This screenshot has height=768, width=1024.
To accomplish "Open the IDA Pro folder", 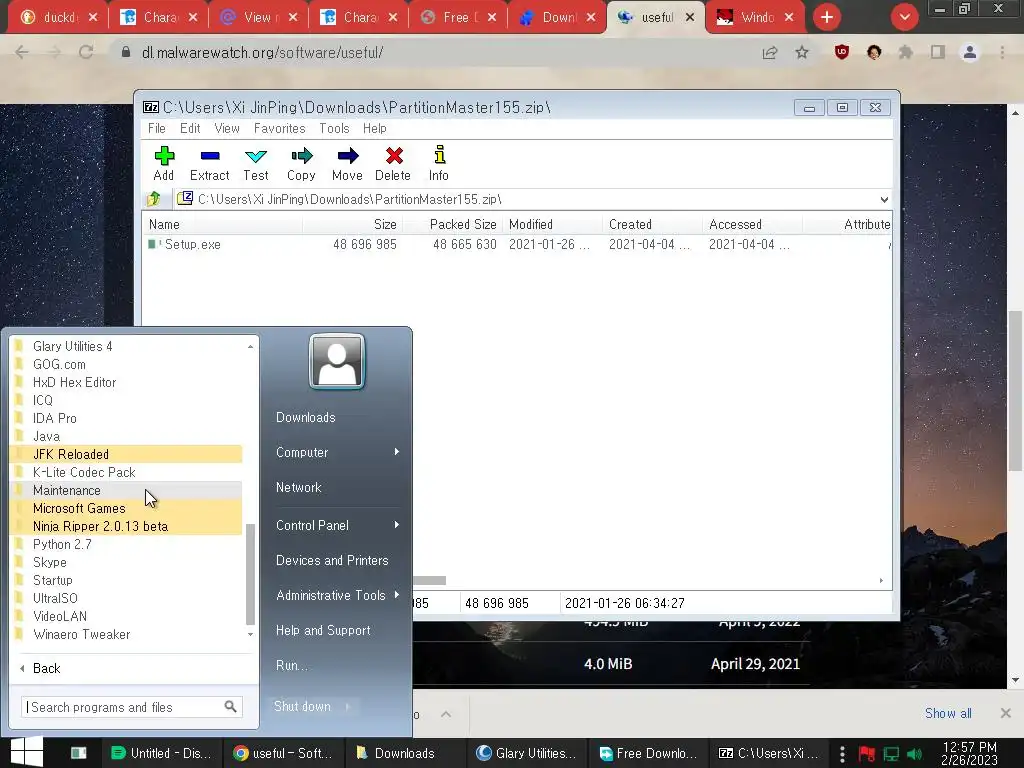I will click(x=126, y=418).
